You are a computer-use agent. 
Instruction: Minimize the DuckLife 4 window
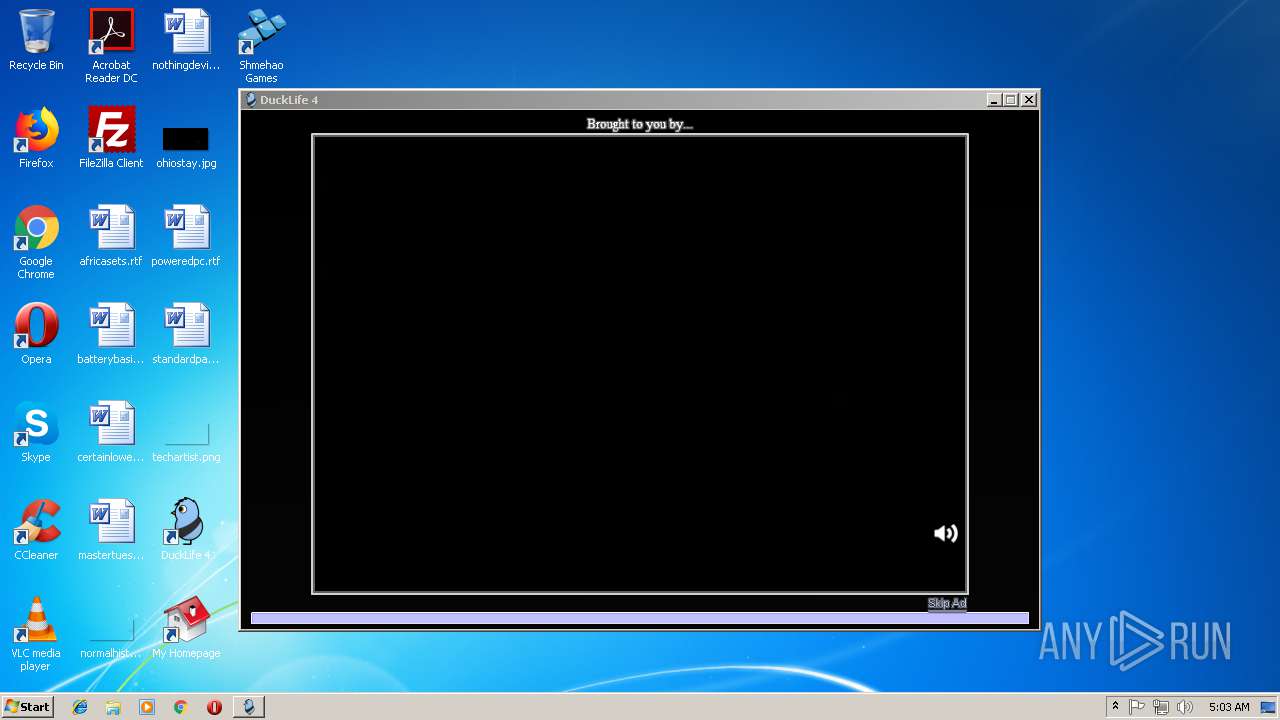coord(994,100)
